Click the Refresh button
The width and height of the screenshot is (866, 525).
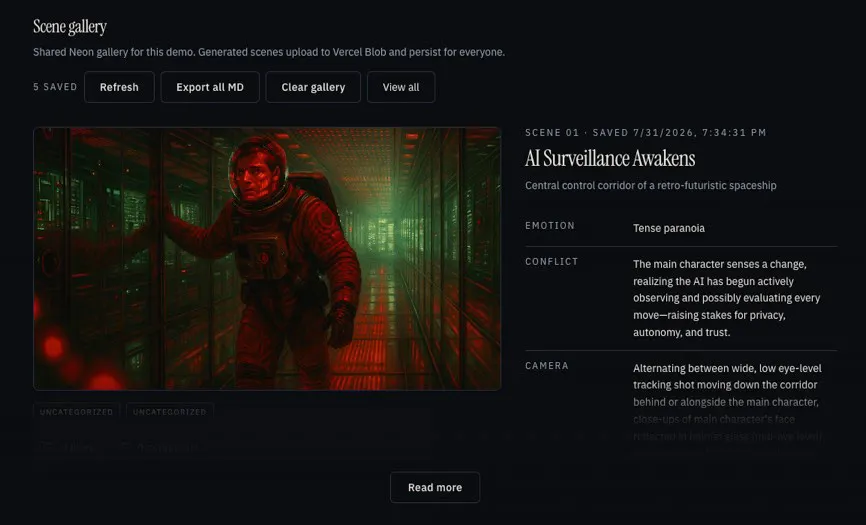pyautogui.click(x=119, y=87)
